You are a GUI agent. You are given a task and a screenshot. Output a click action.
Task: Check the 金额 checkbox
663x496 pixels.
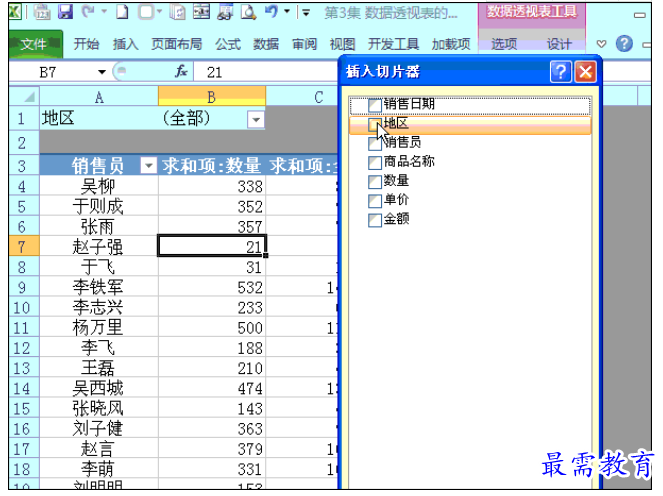pyautogui.click(x=375, y=220)
